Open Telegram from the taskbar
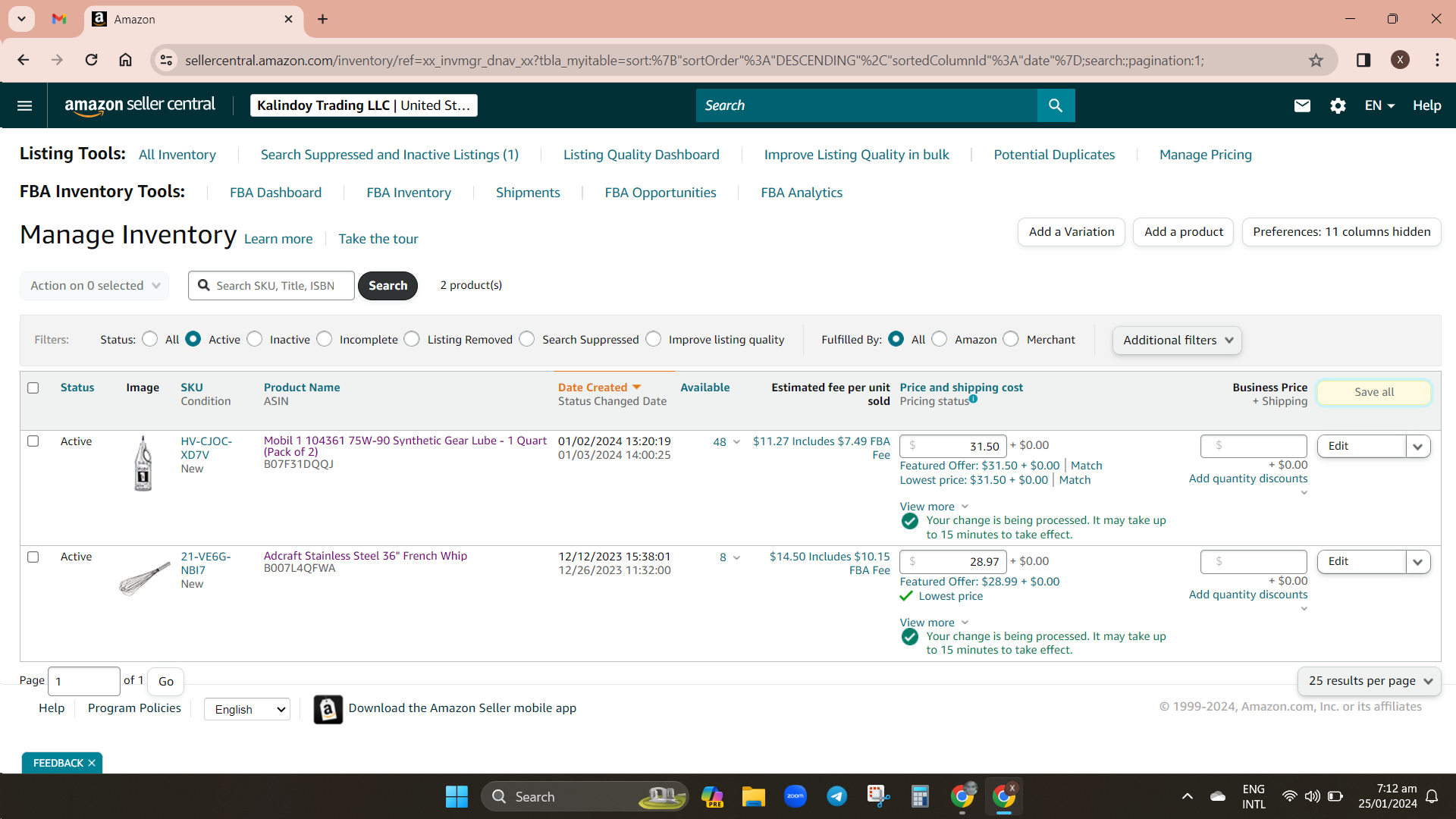 pyautogui.click(x=836, y=797)
